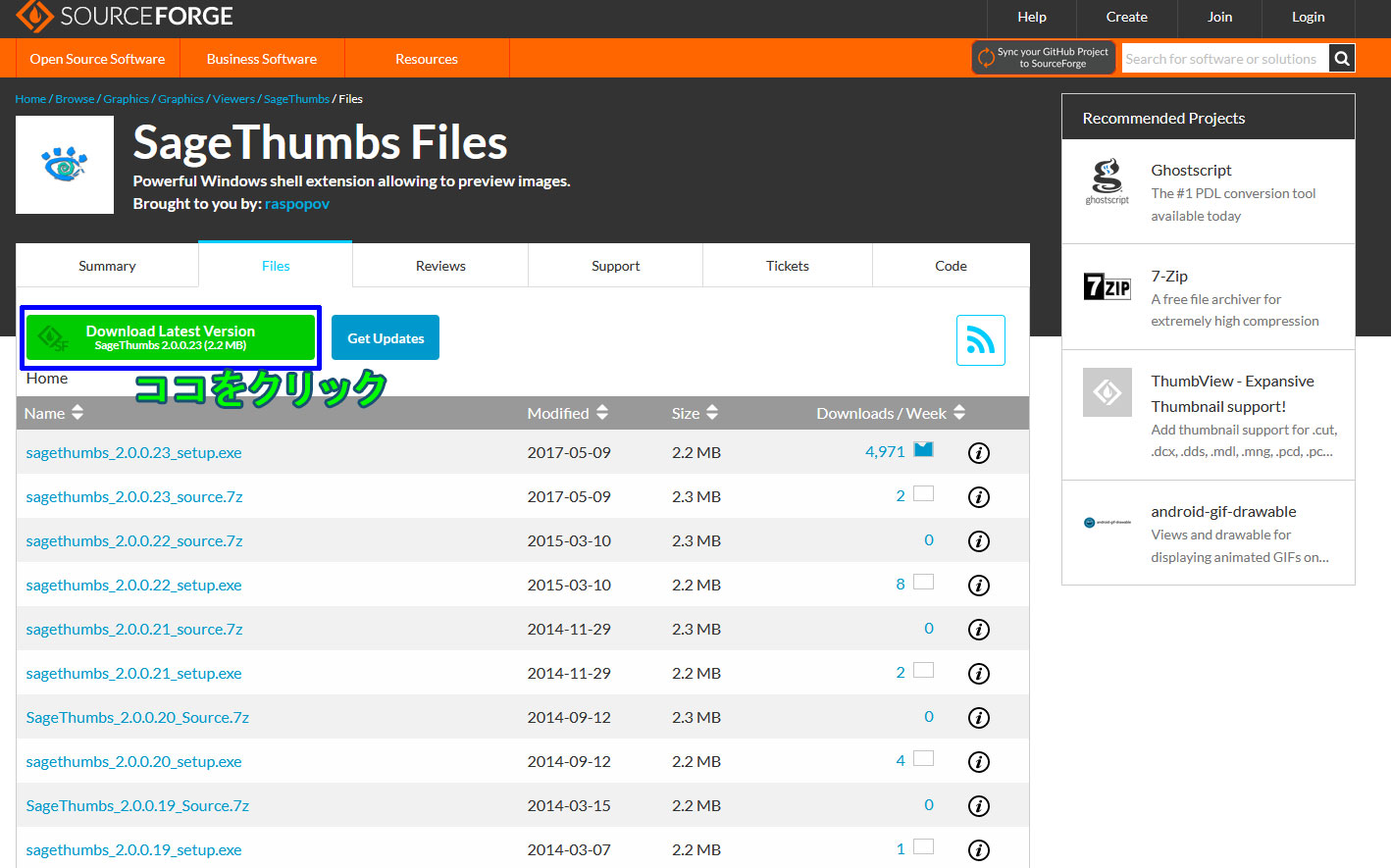Click the SageThumbs eye project icon
Viewport: 1391px width, 868px height.
[65, 165]
